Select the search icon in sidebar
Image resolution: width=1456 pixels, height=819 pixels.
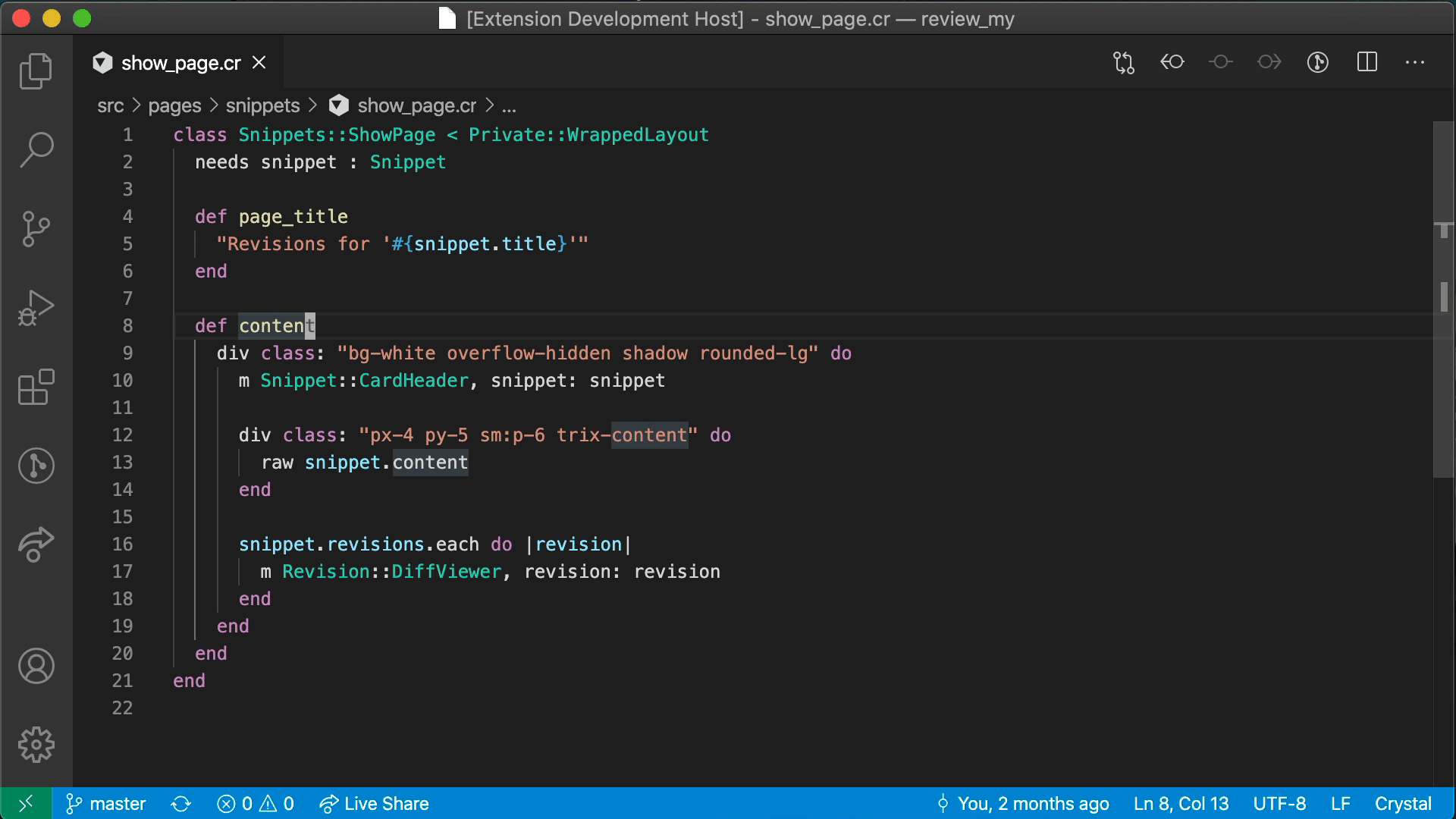[36, 148]
